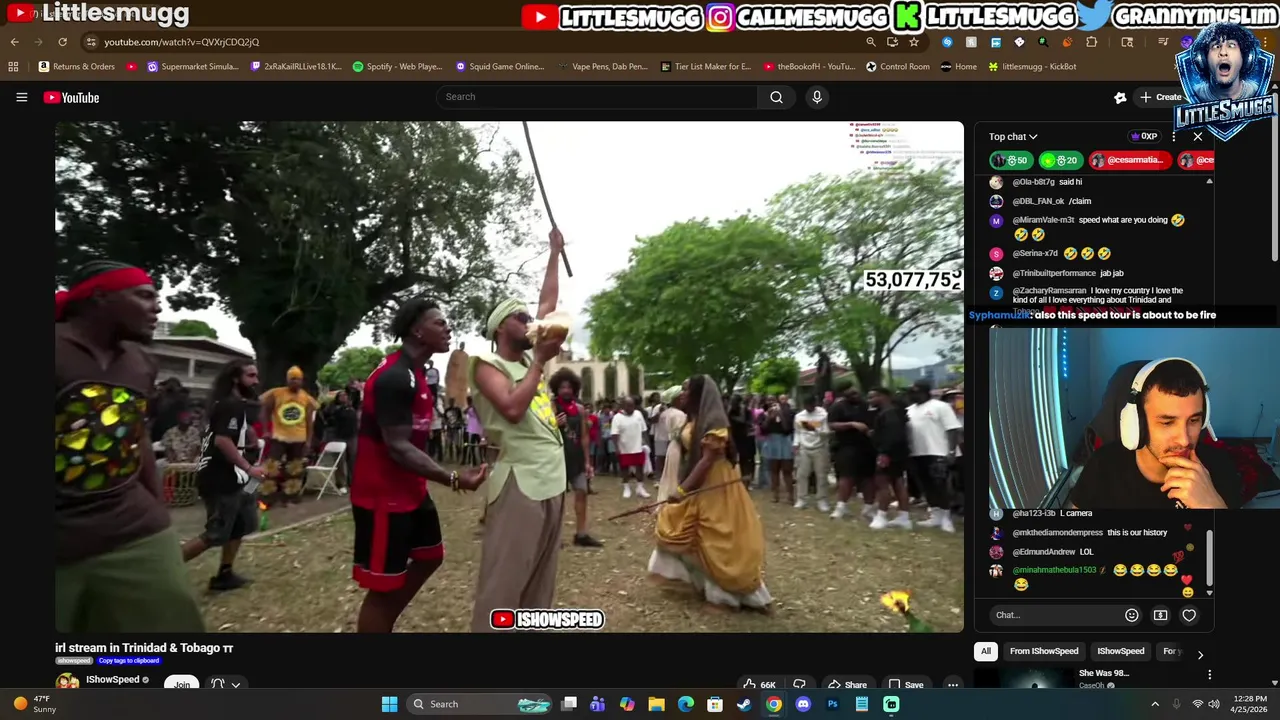Open the weather widget showing 47°F

[x=32, y=704]
